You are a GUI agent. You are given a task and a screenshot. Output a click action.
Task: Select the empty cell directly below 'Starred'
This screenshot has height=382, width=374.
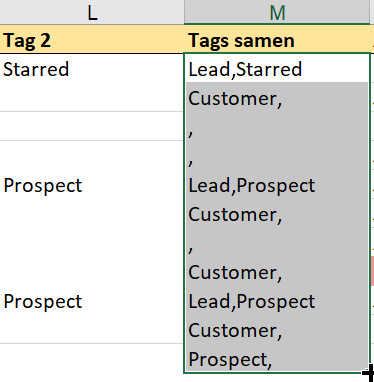pyautogui.click(x=92, y=97)
